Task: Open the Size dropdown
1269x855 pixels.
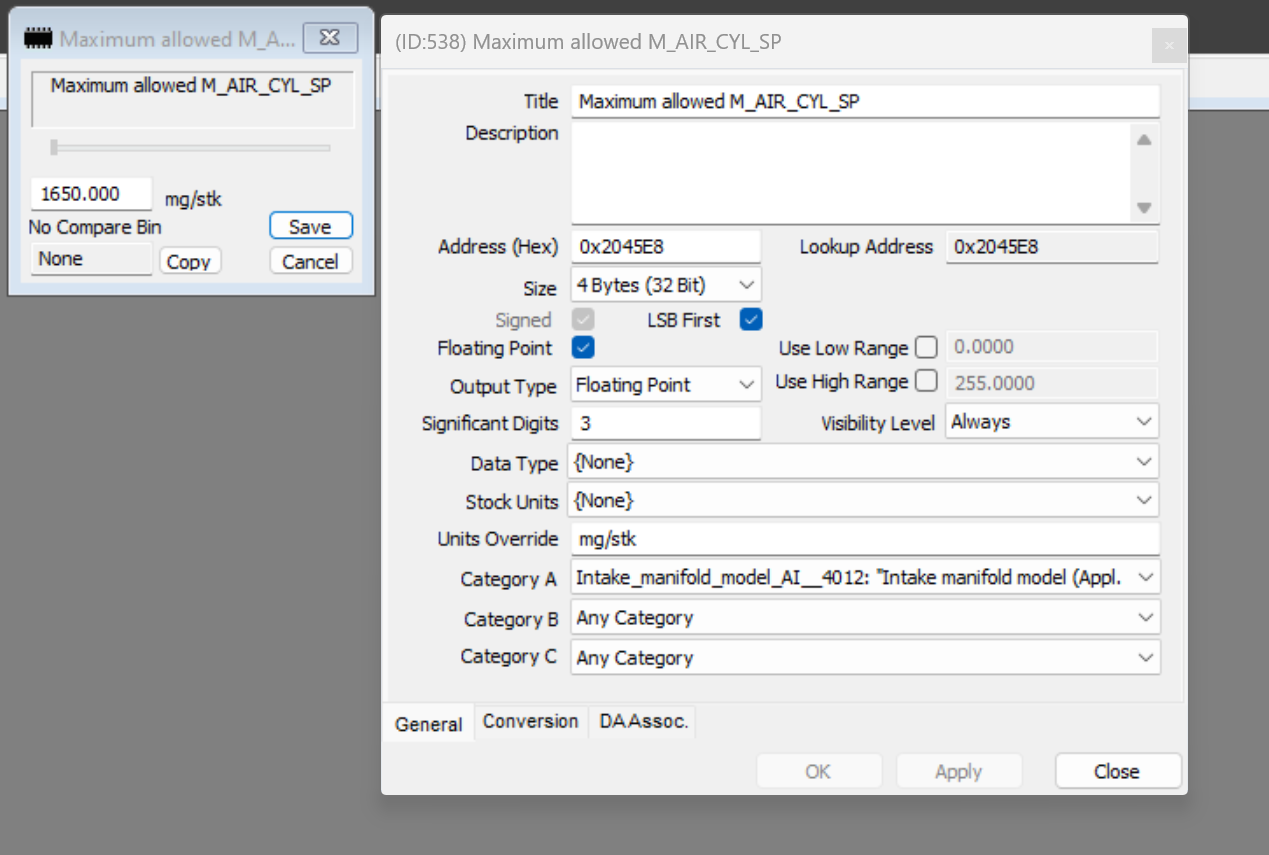Action: tap(666, 285)
